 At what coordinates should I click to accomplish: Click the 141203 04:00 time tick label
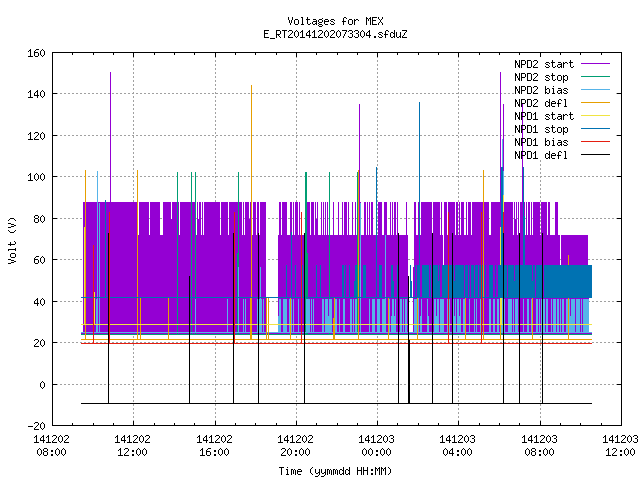click(457, 446)
